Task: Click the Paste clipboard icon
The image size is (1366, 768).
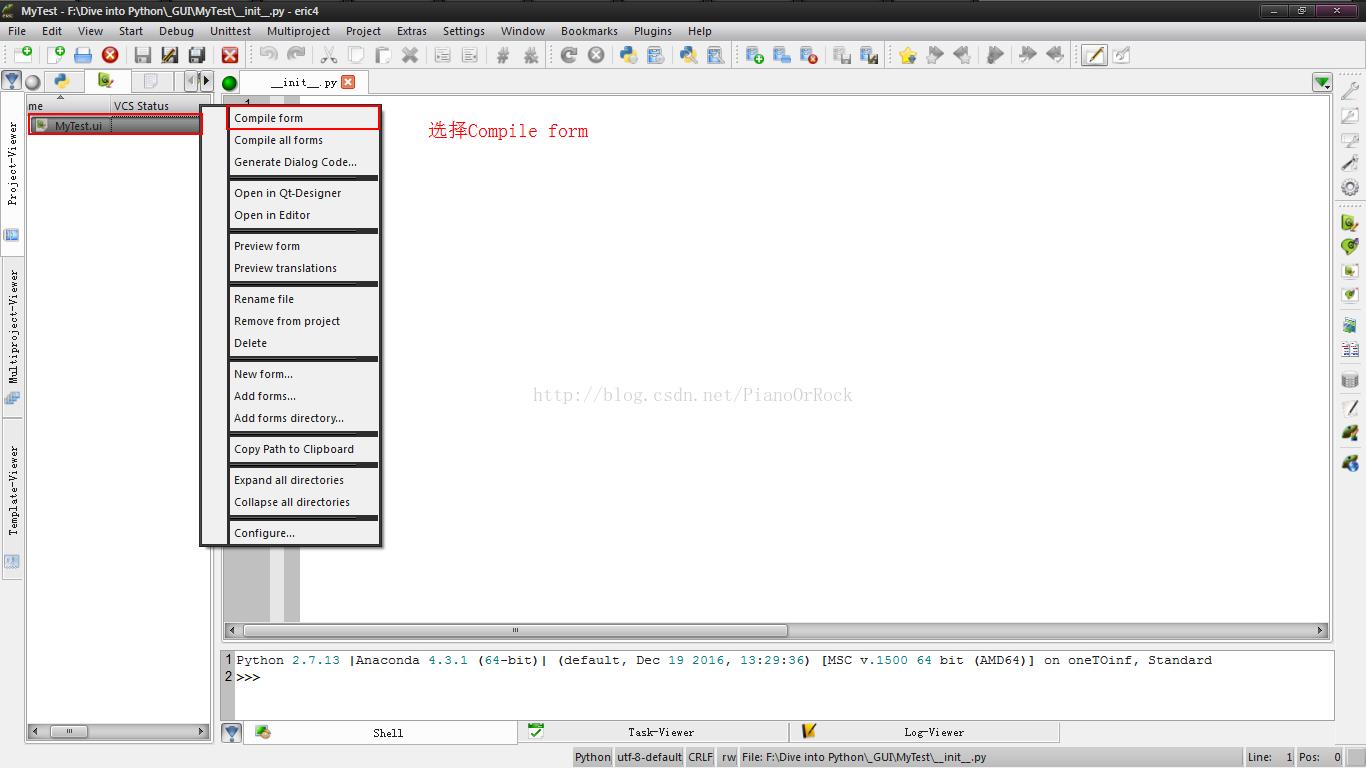Action: pyautogui.click(x=382, y=55)
